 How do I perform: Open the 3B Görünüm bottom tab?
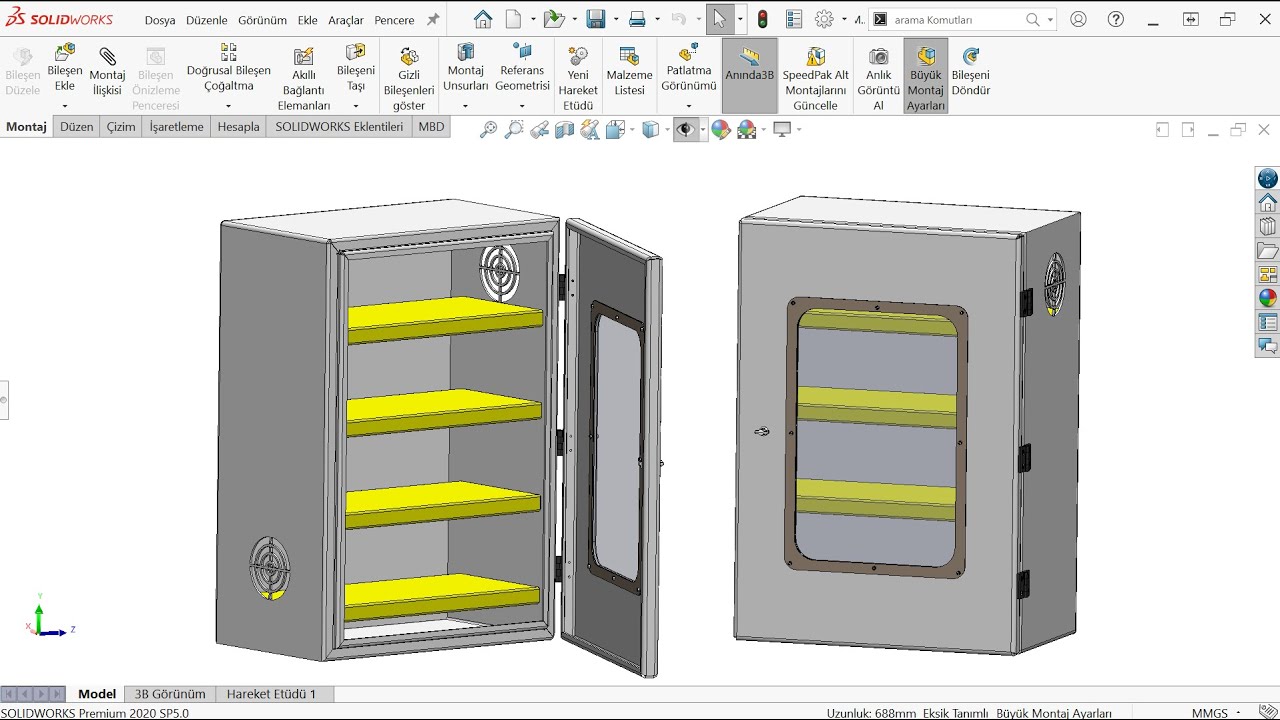[170, 693]
